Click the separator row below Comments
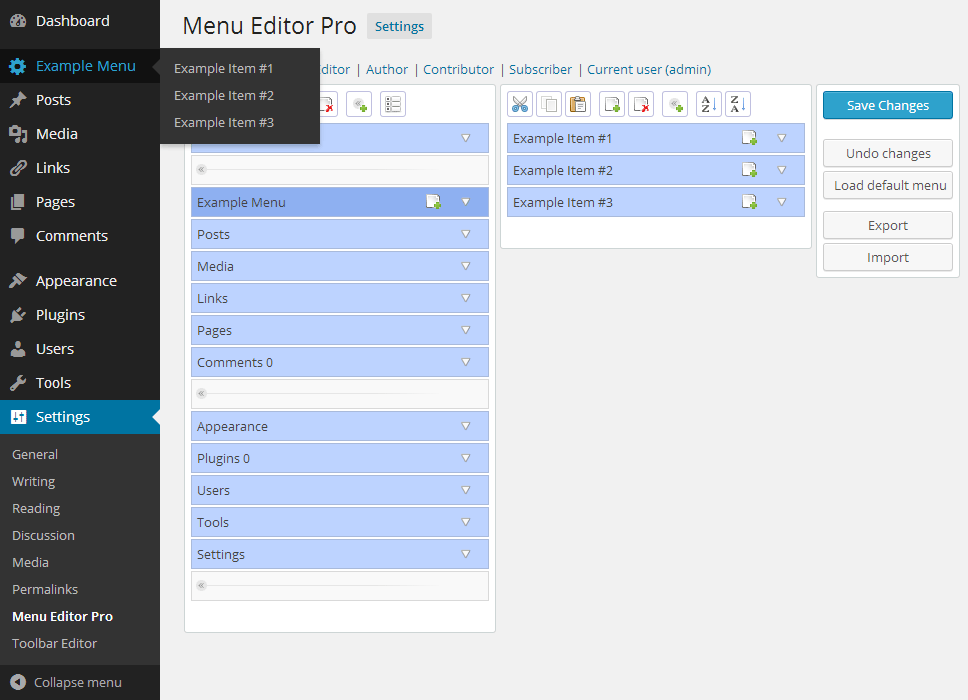The image size is (968, 700). [340, 394]
